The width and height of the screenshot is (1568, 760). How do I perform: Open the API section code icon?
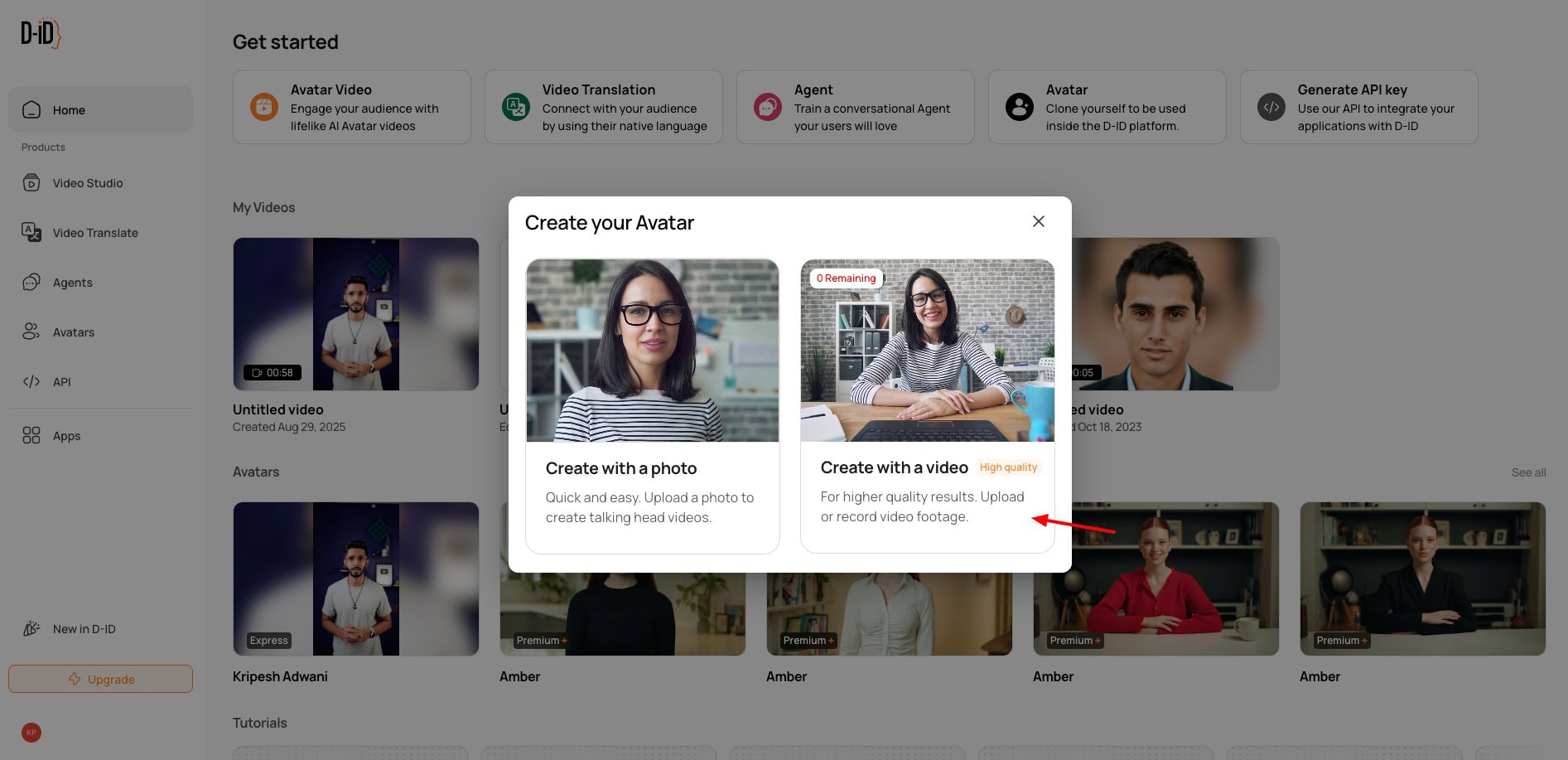[x=31, y=382]
